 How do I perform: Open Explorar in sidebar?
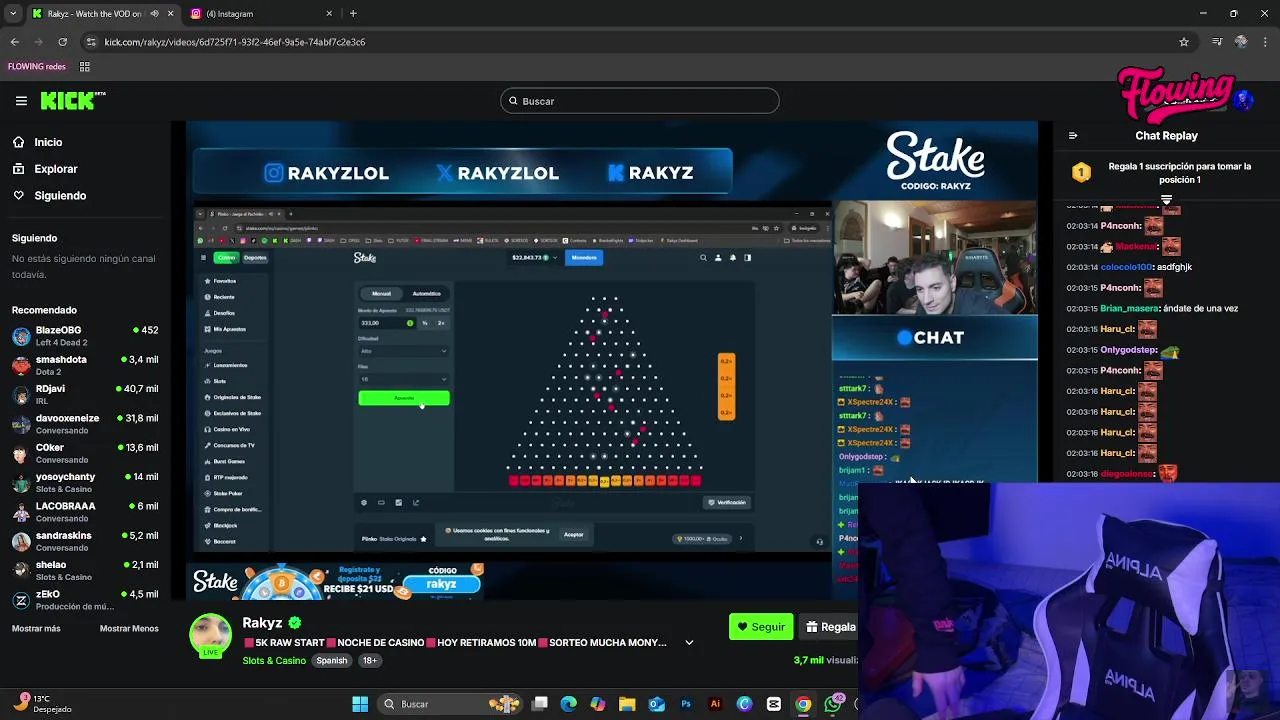(x=55, y=169)
